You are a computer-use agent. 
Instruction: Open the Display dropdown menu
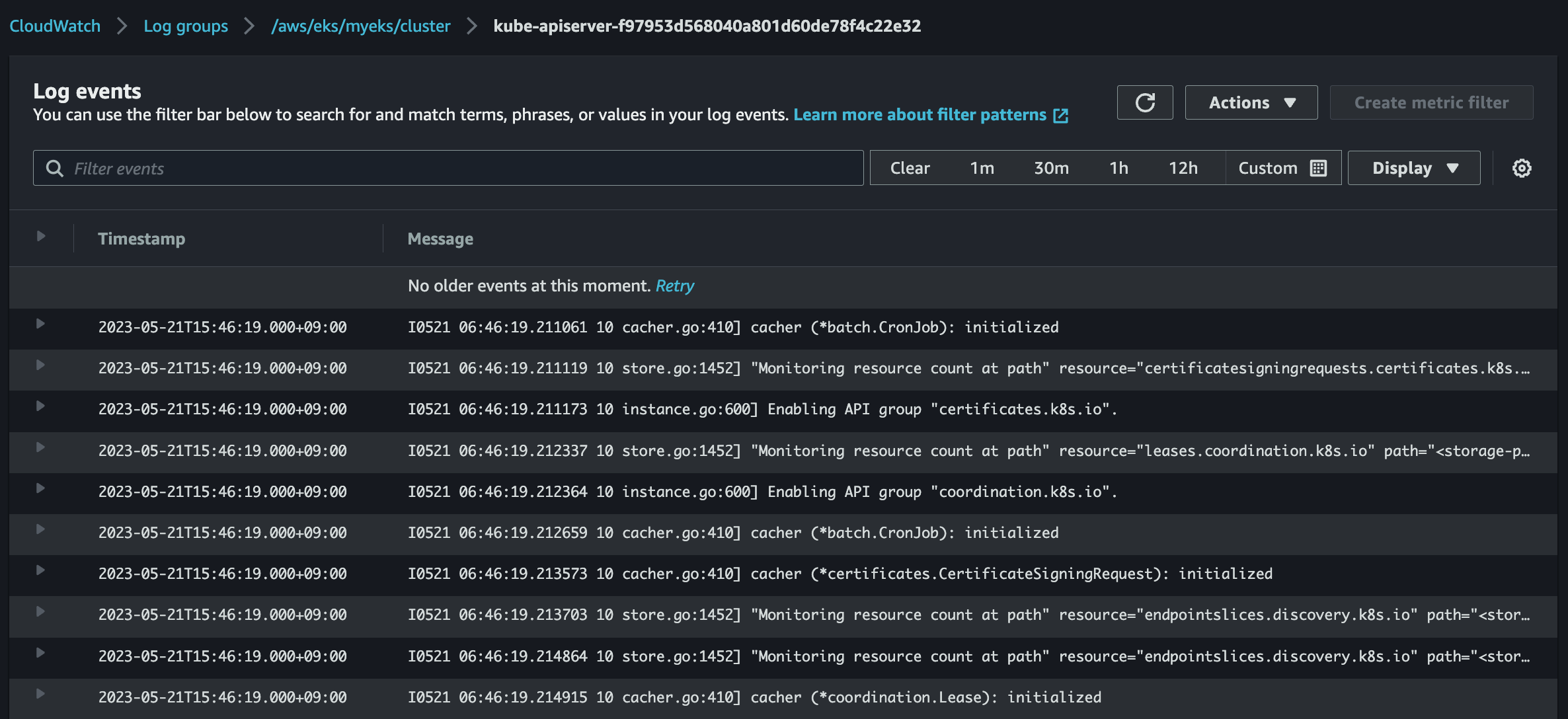tap(1414, 168)
